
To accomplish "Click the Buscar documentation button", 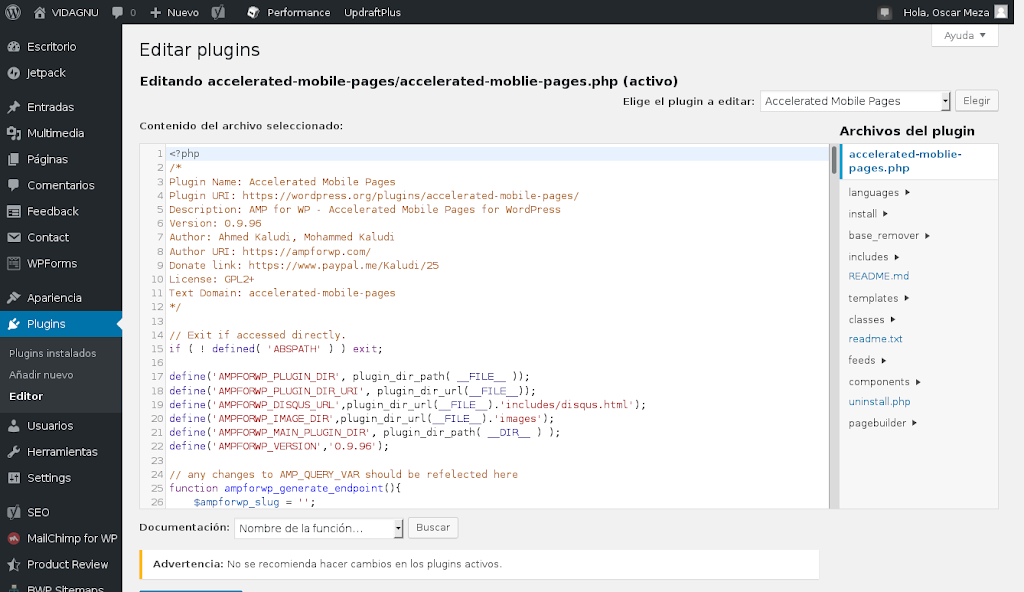I will click(x=433, y=527).
